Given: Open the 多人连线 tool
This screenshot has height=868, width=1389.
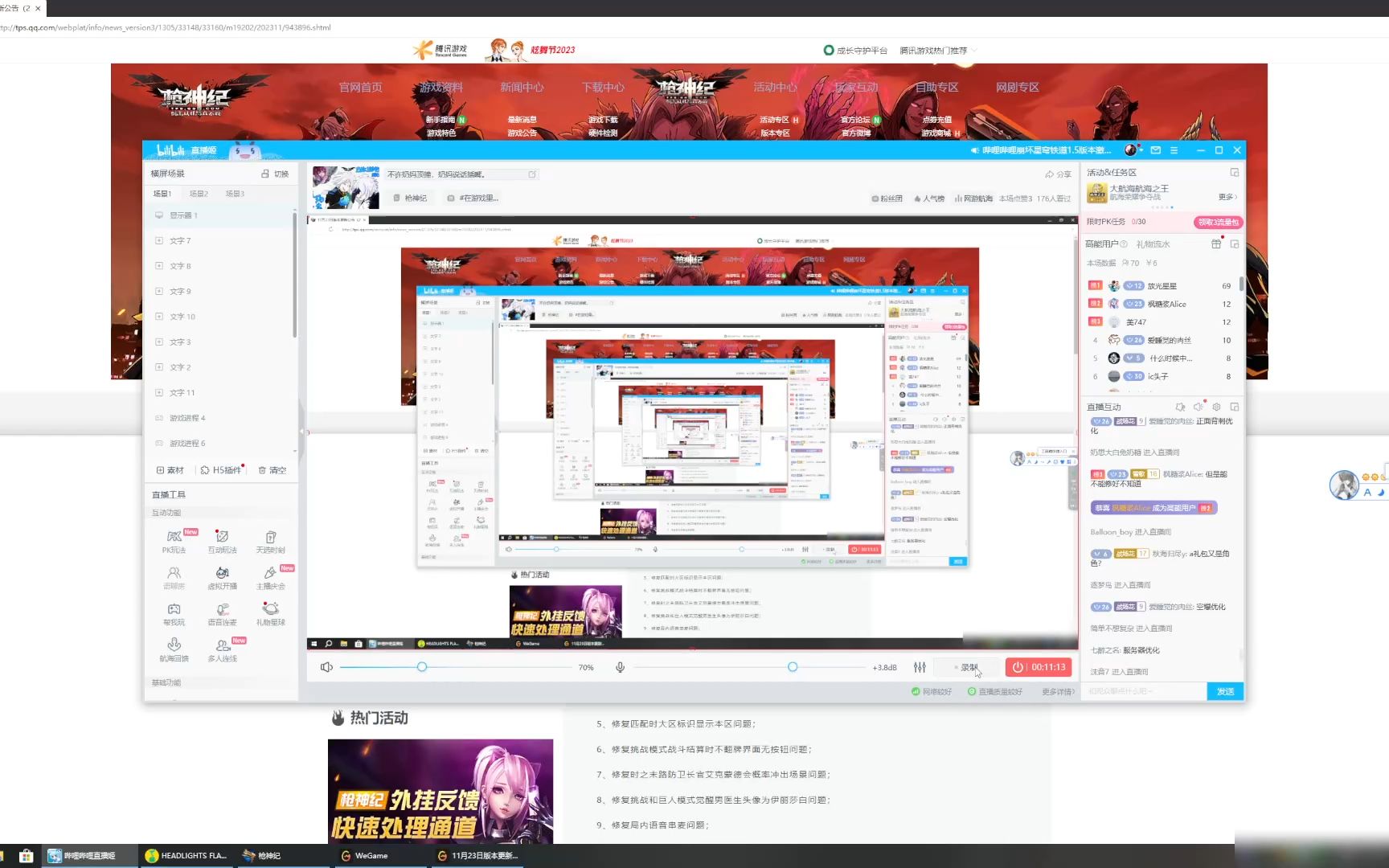Looking at the screenshot, I should click(x=223, y=650).
